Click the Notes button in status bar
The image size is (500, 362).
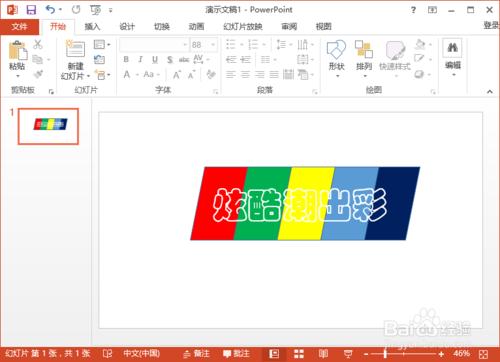point(197,354)
